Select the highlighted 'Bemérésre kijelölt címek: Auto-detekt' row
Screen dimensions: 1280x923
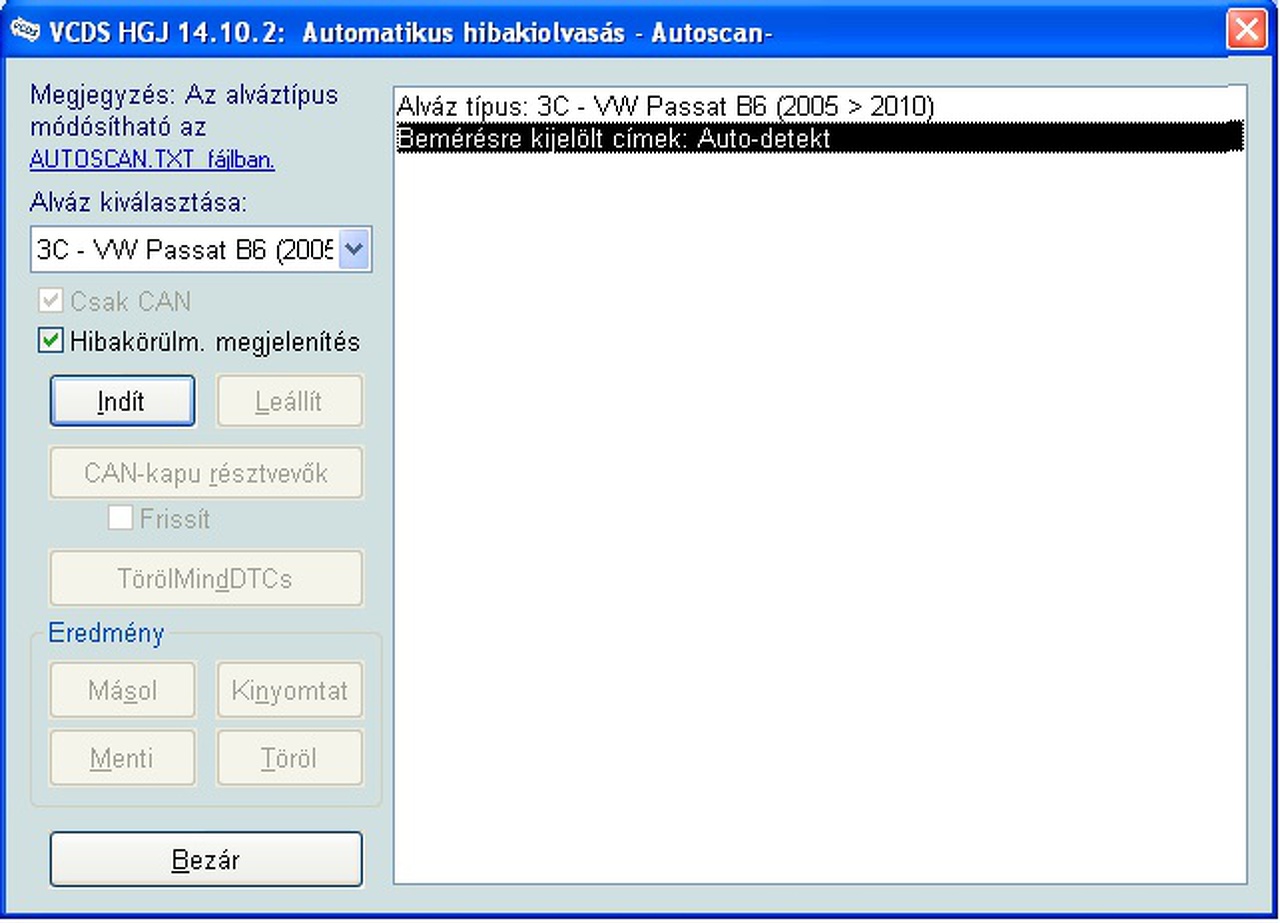point(820,138)
